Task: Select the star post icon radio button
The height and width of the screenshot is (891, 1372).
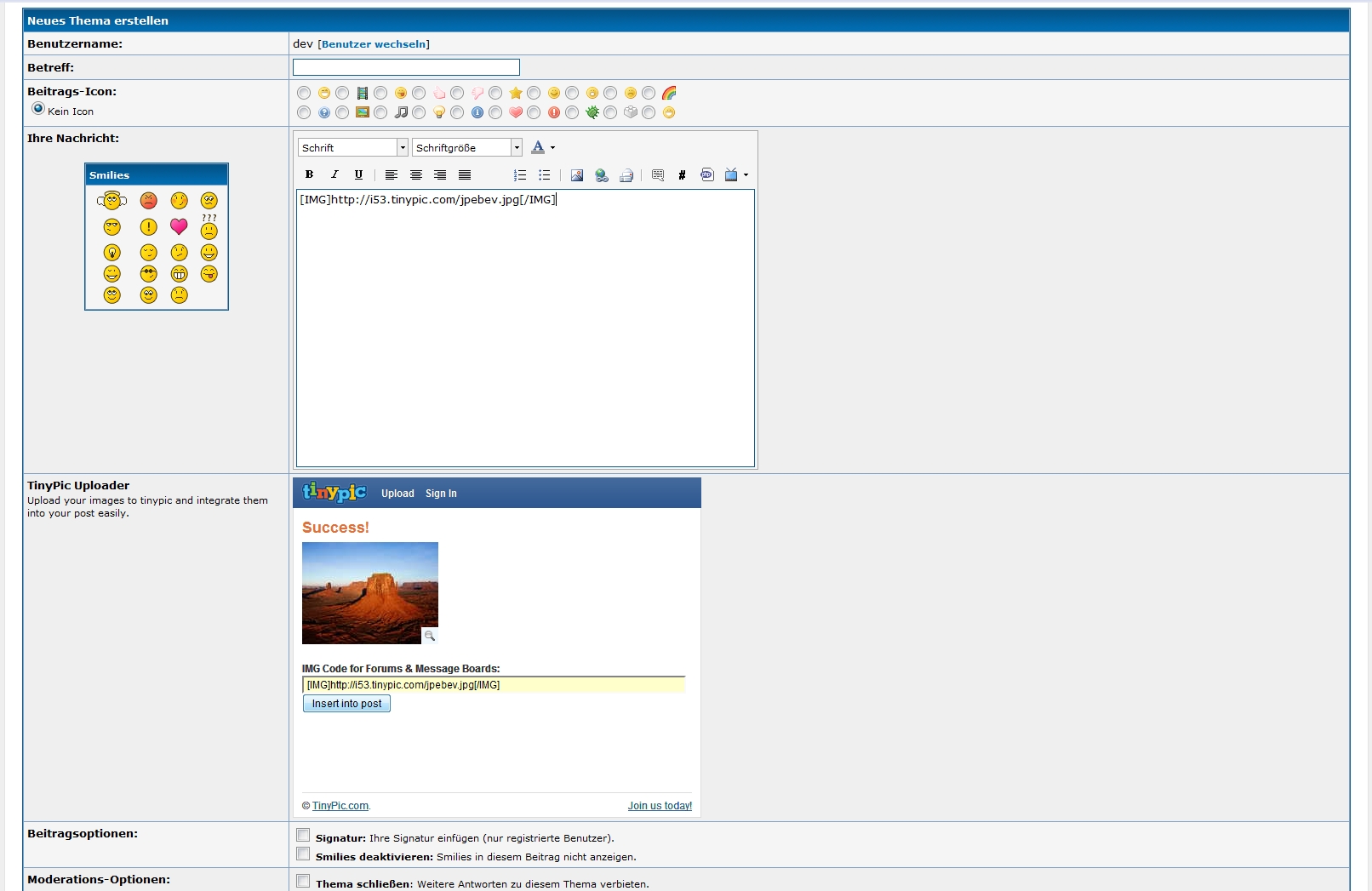Action: coord(495,93)
